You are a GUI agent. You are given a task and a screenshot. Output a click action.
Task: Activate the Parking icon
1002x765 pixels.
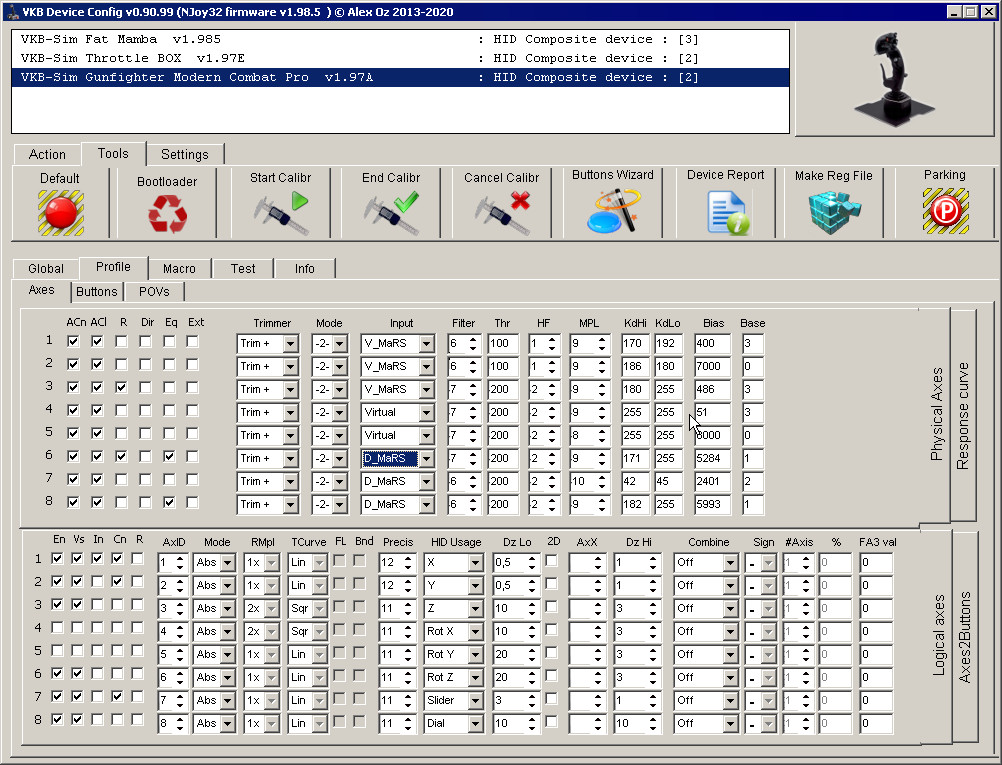[x=945, y=211]
